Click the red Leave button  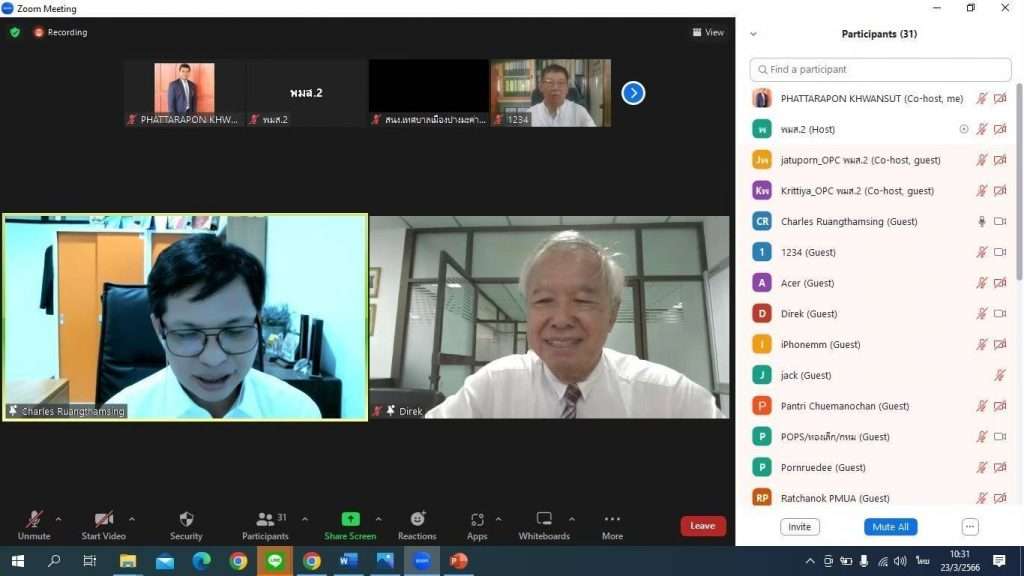coord(703,526)
